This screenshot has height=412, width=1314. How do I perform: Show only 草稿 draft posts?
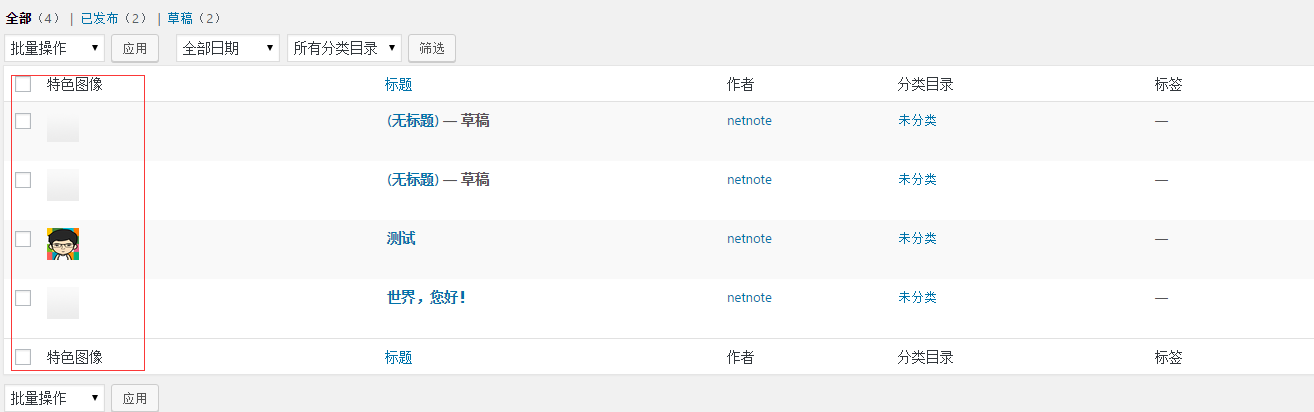coord(180,18)
